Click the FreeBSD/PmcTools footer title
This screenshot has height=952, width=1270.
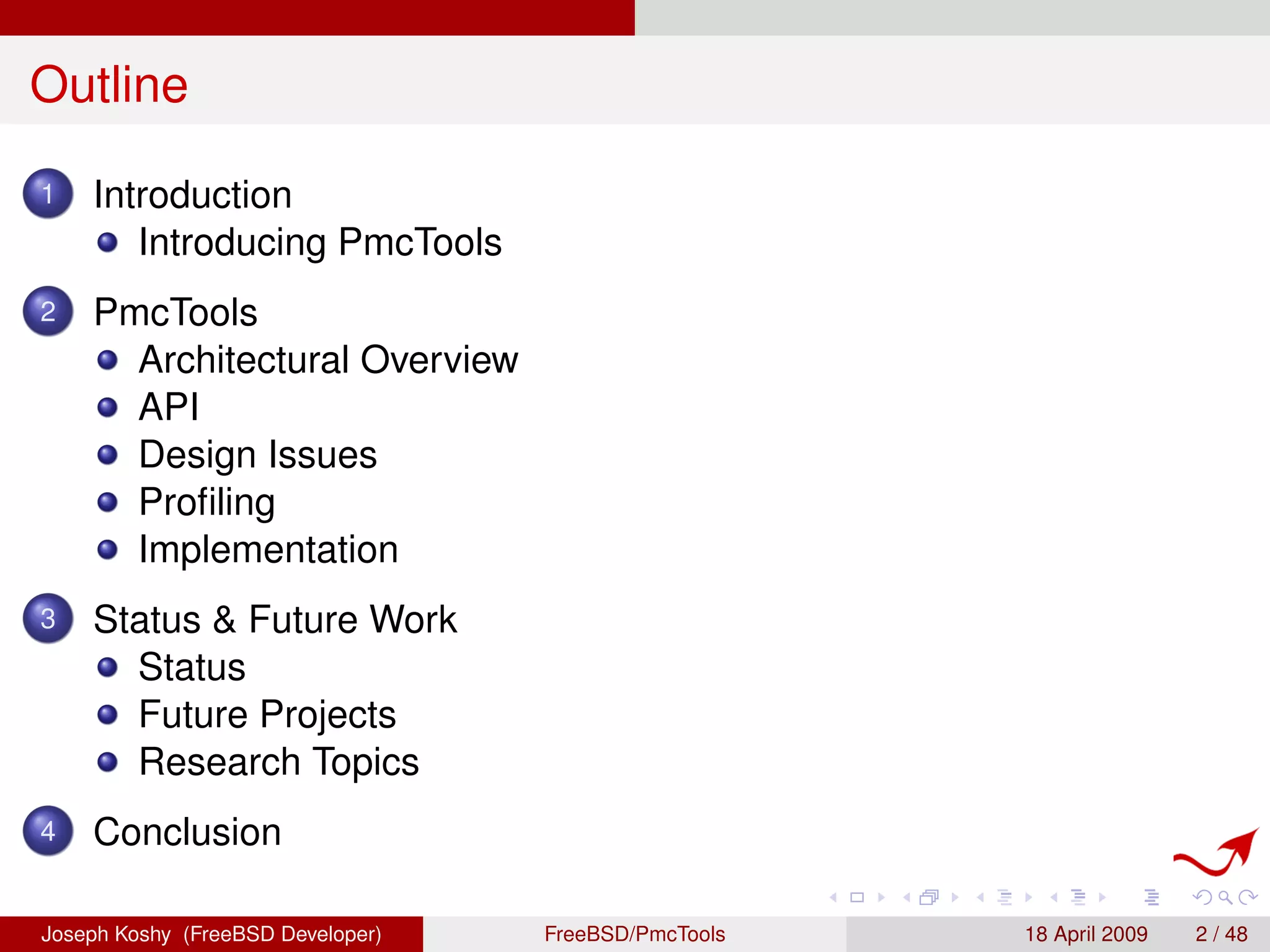click(x=634, y=934)
